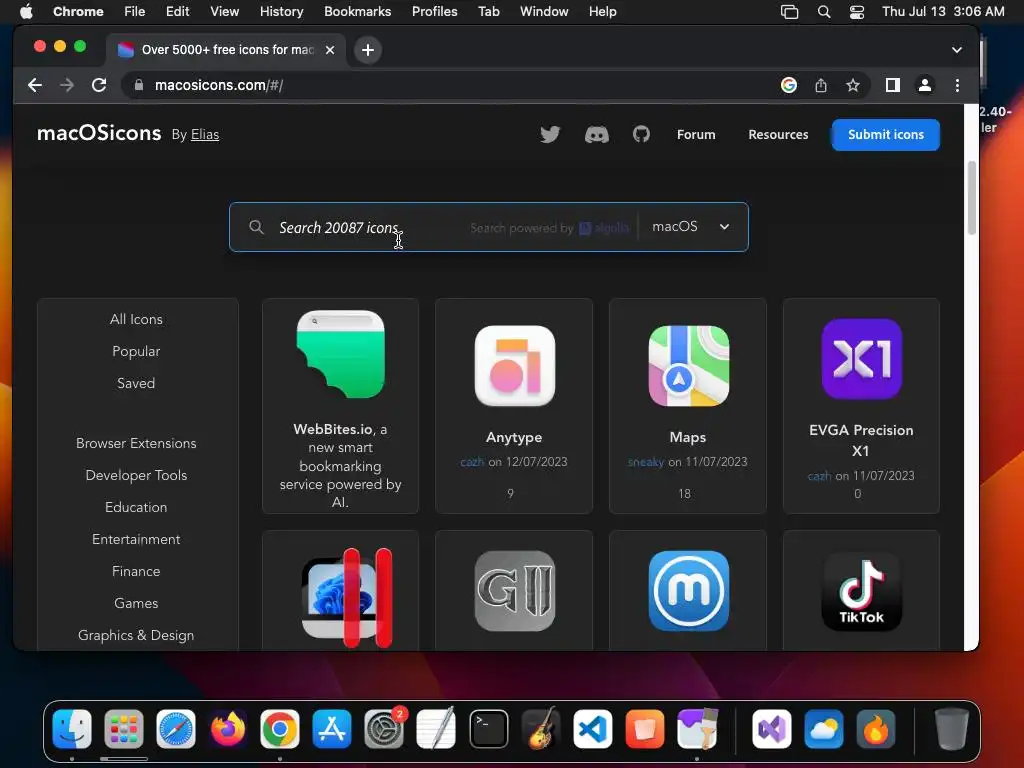Click the Google account icon in address bar
The width and height of the screenshot is (1024, 768).
[789, 85]
